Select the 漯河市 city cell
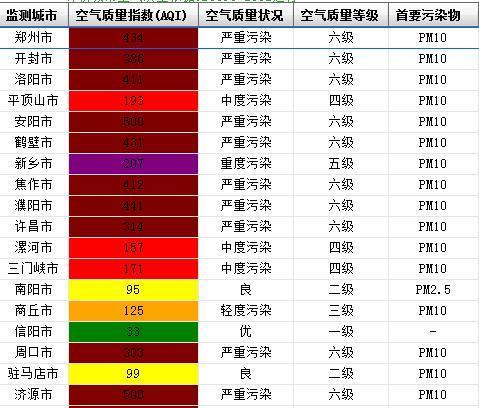This screenshot has width=479, height=408. (33, 248)
